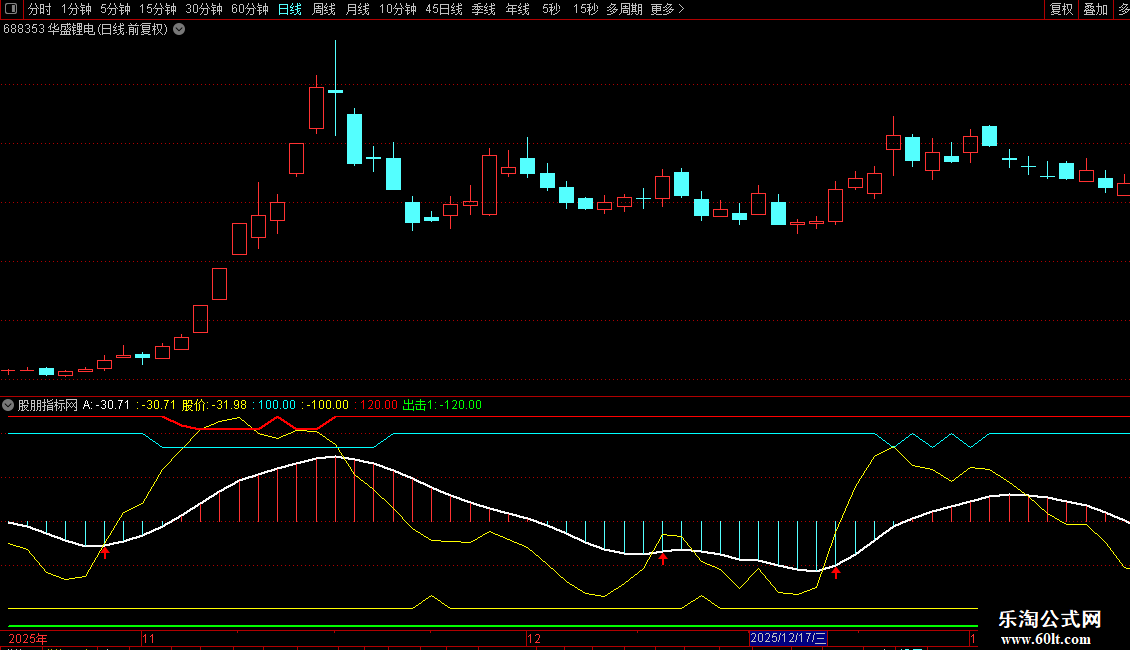The height and width of the screenshot is (650, 1130).
Task: Click the middle red arrow signal in indicator
Action: point(662,559)
